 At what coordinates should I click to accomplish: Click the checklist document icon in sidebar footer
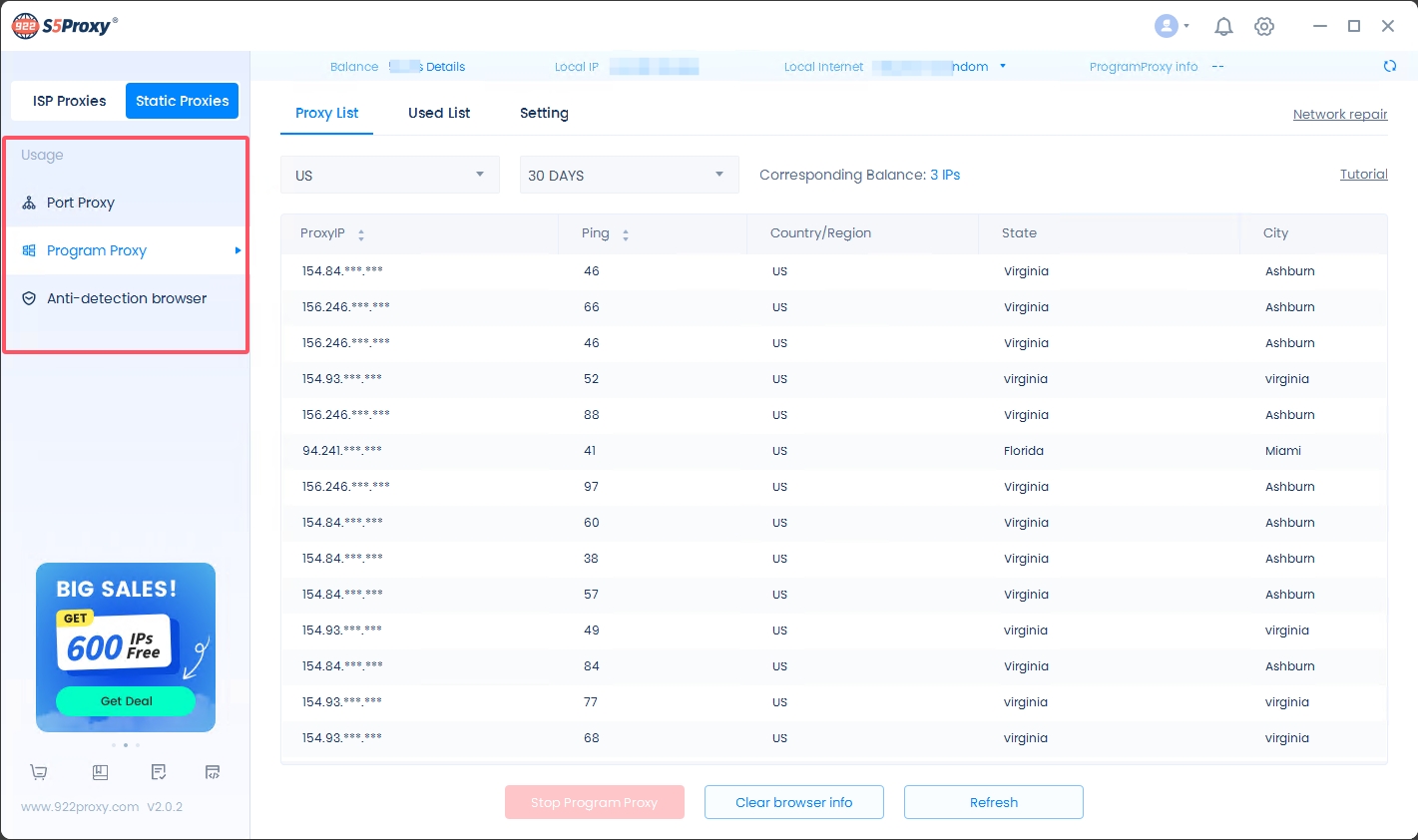tap(159, 772)
